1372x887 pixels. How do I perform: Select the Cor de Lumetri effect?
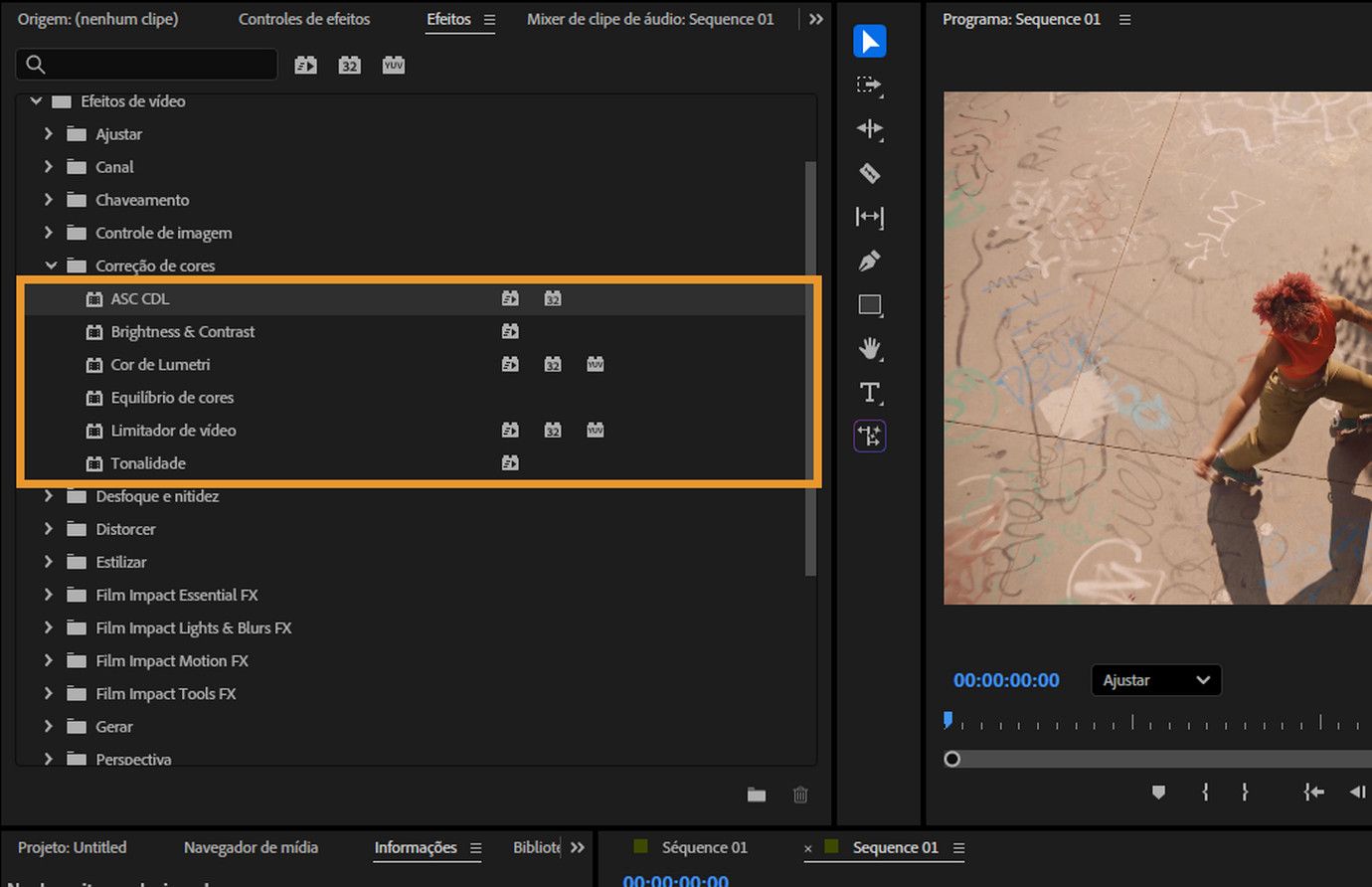point(160,365)
